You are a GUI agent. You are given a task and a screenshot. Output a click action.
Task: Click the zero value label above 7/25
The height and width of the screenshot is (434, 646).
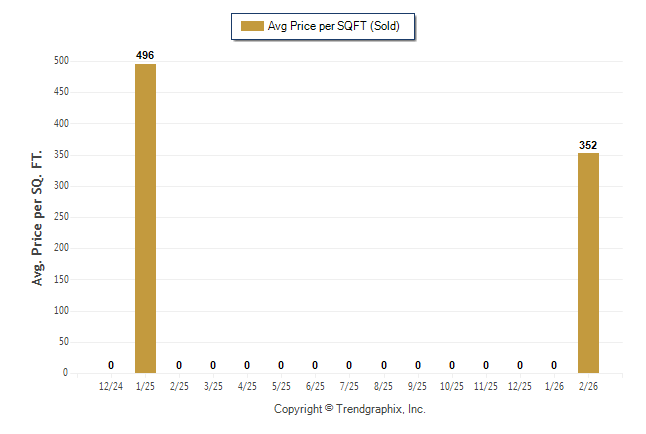349,365
